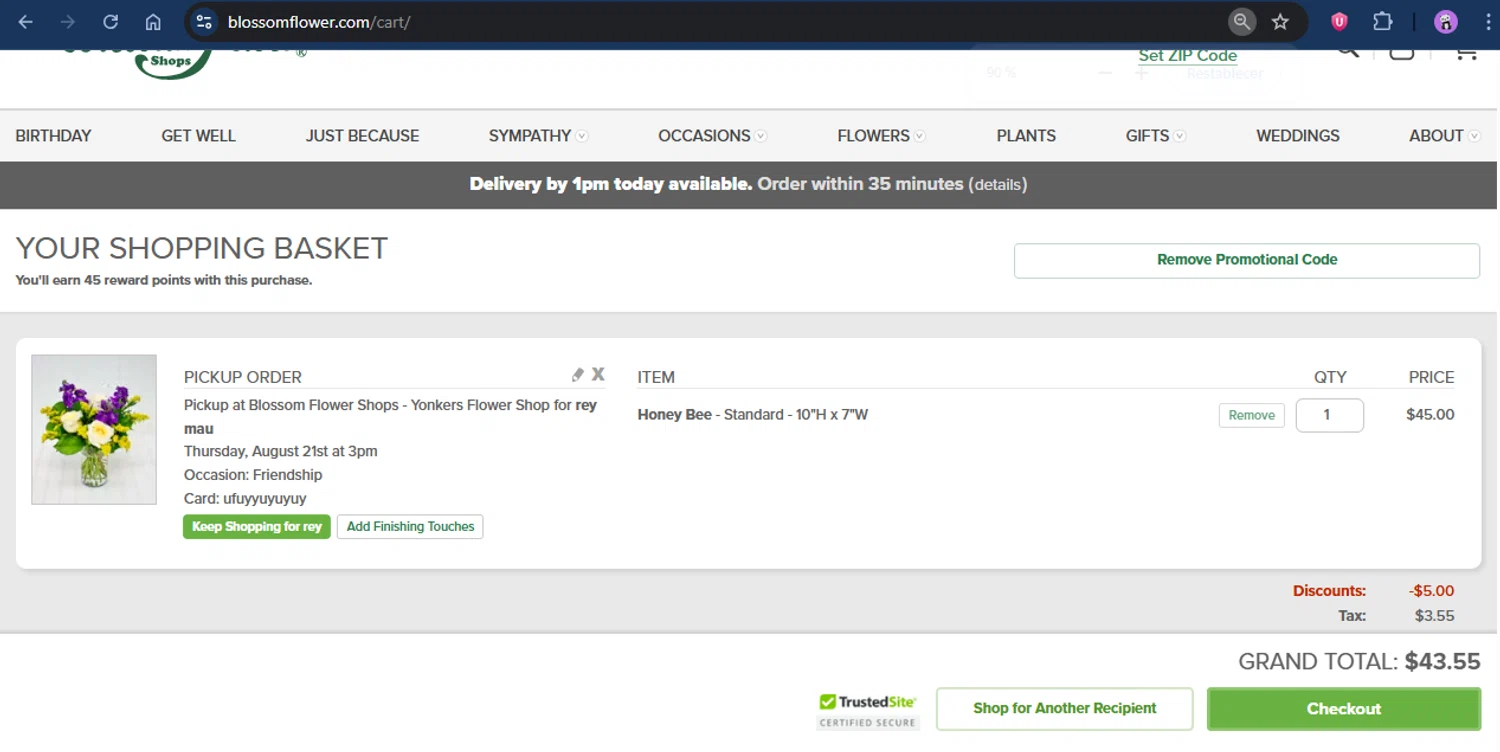
Task: Click the YOUR SHOPPING BASKET heading
Action: [x=202, y=248]
